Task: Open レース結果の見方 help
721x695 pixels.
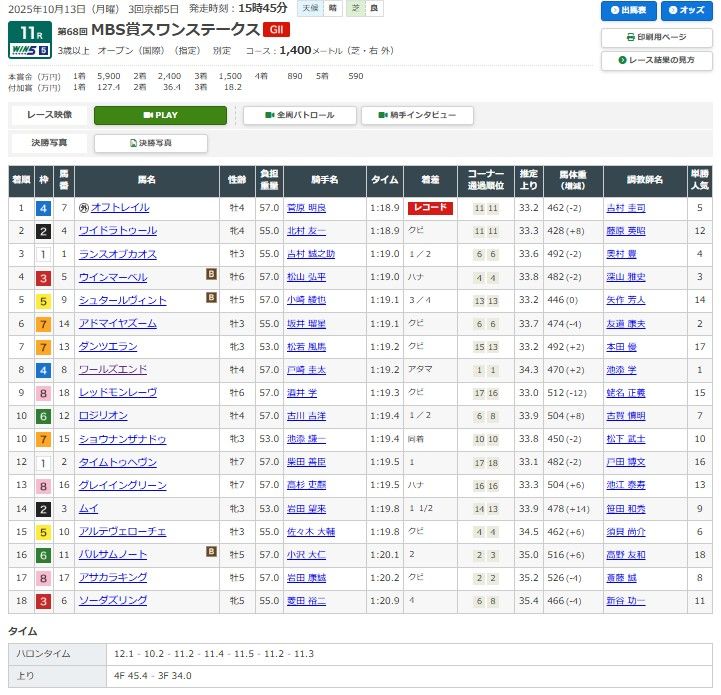Action: point(657,60)
